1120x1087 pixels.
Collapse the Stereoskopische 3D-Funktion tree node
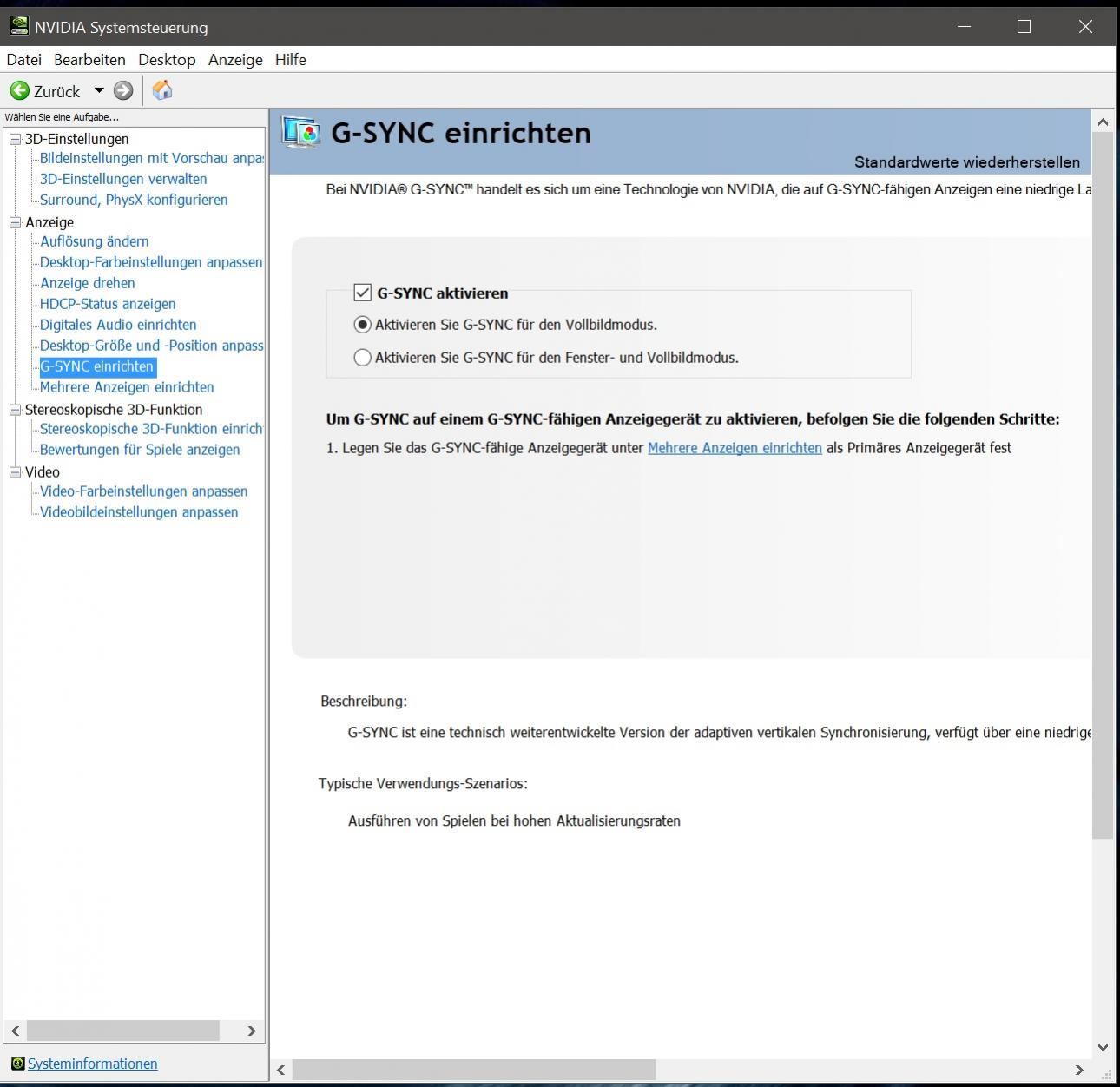point(15,410)
